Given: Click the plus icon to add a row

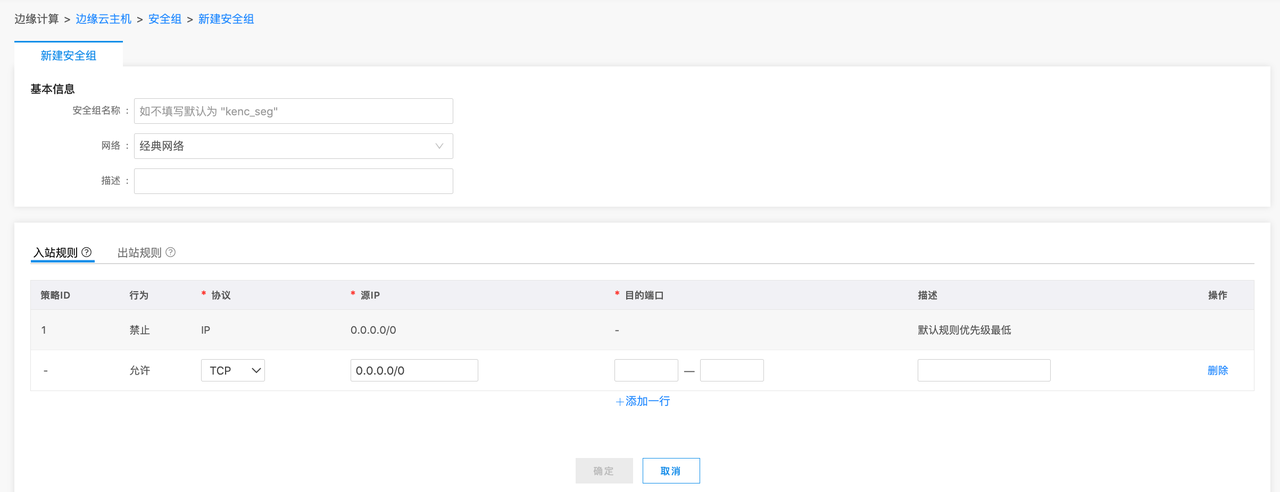Looking at the screenshot, I should tap(620, 401).
